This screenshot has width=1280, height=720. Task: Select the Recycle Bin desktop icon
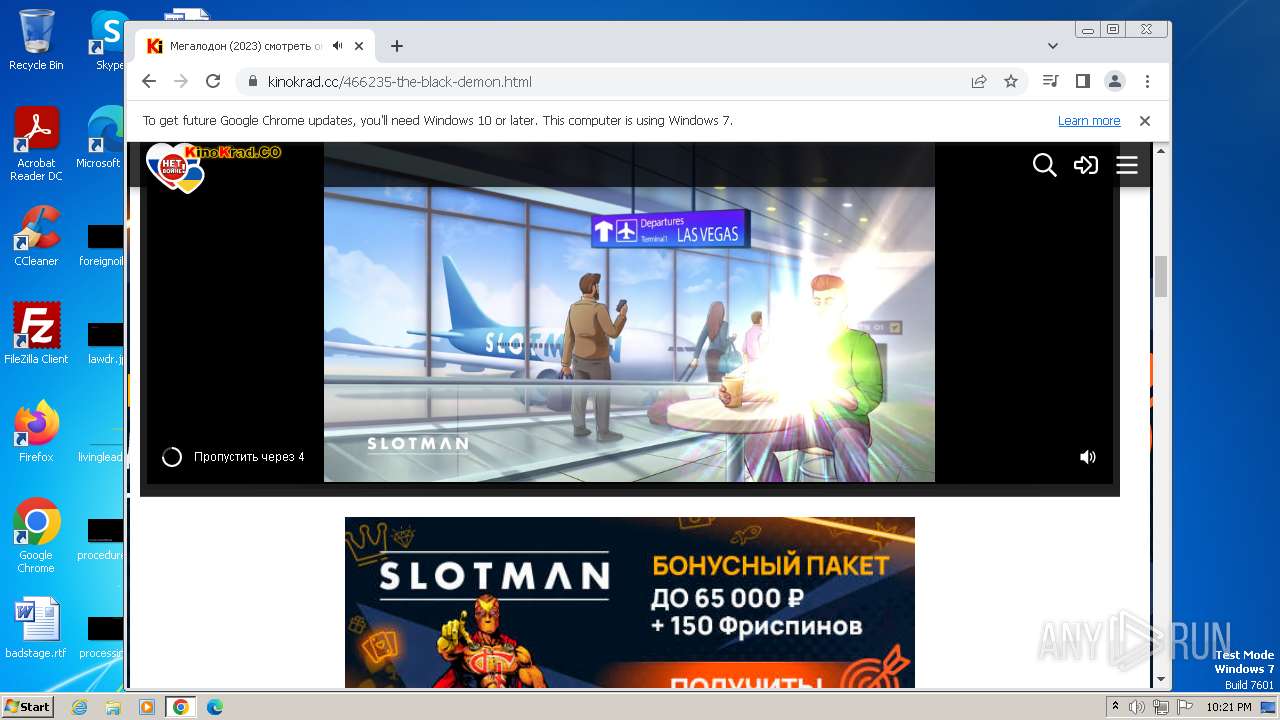tap(36, 40)
